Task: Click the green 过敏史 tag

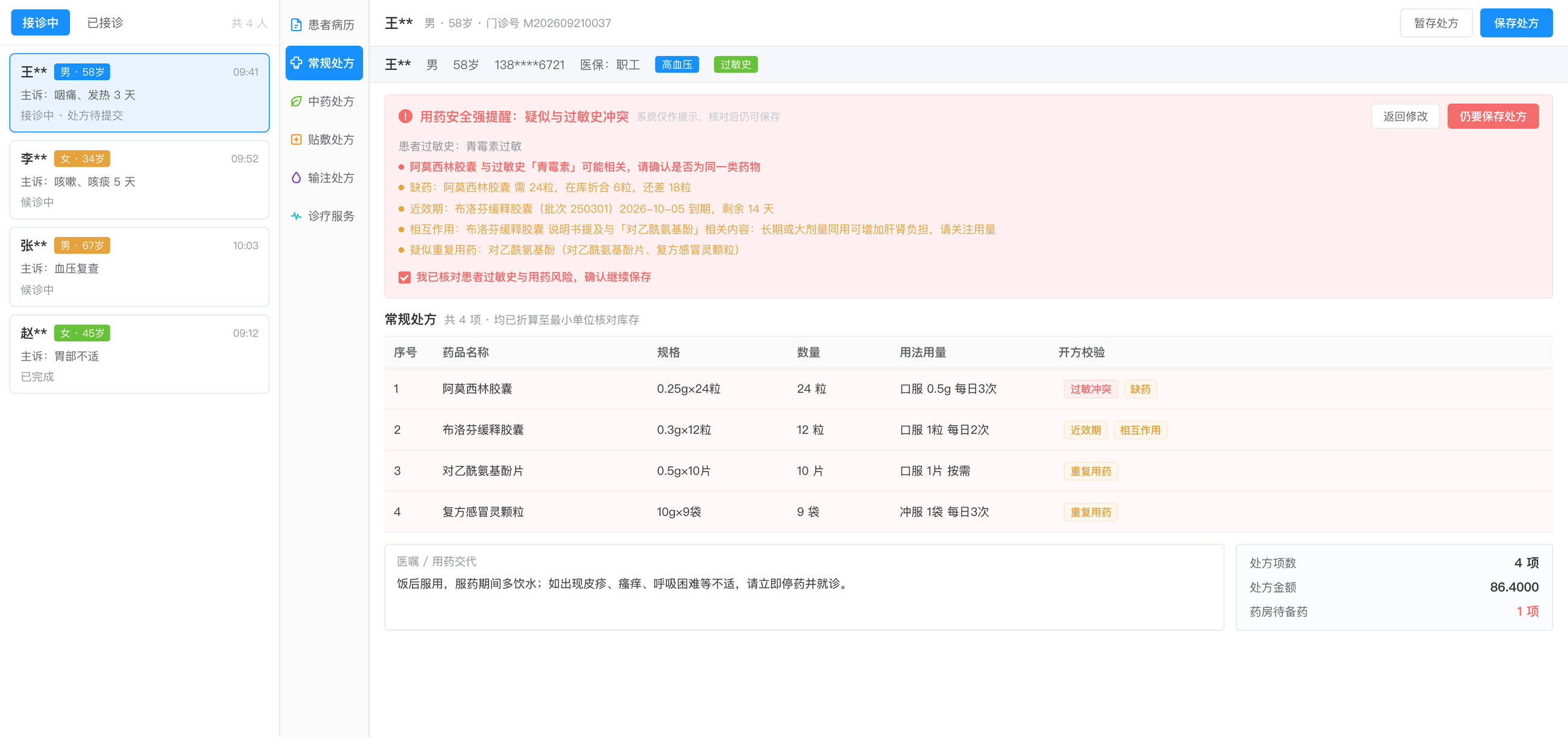Action: [x=735, y=65]
